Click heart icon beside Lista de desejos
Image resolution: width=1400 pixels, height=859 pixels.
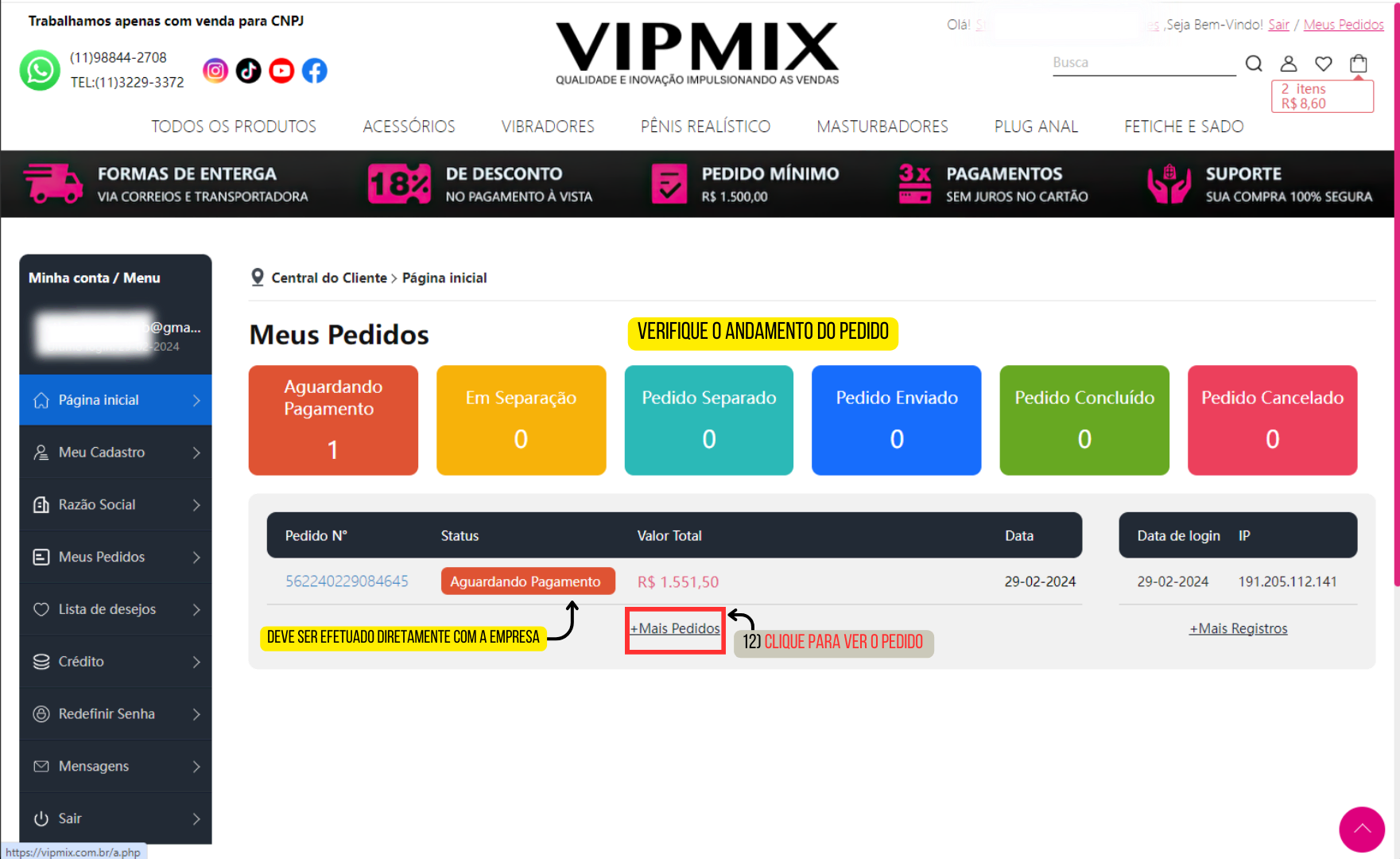[41, 609]
